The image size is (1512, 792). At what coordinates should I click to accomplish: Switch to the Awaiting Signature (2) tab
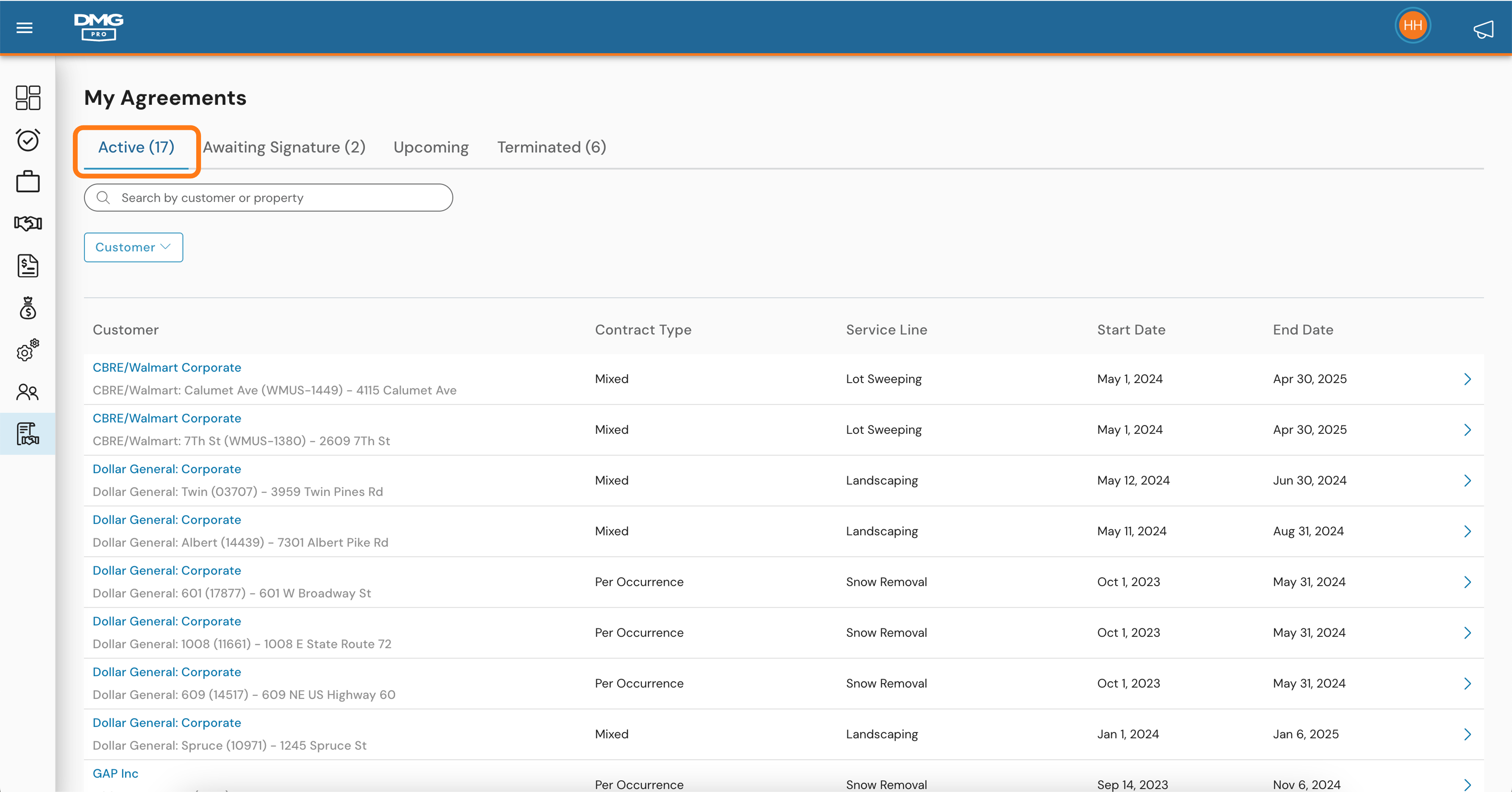pos(284,147)
